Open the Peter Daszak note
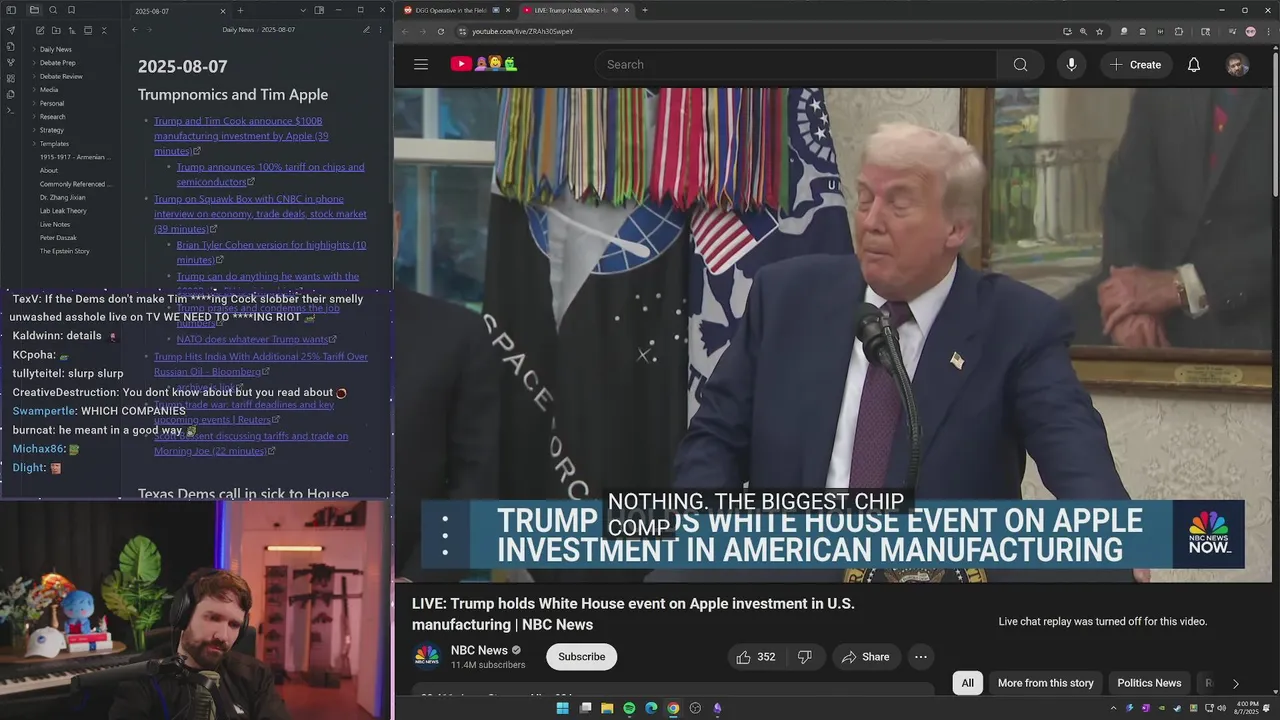The width and height of the screenshot is (1280, 720). pyautogui.click(x=58, y=238)
